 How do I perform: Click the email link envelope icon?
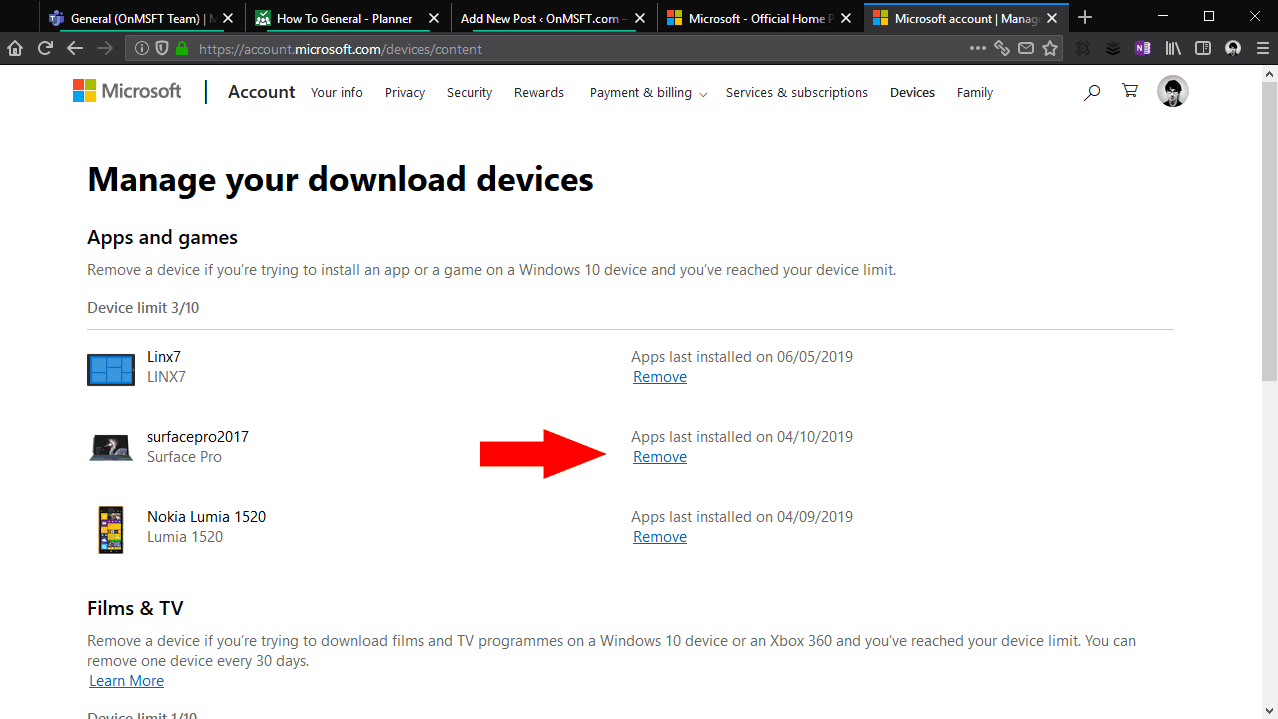(1026, 48)
